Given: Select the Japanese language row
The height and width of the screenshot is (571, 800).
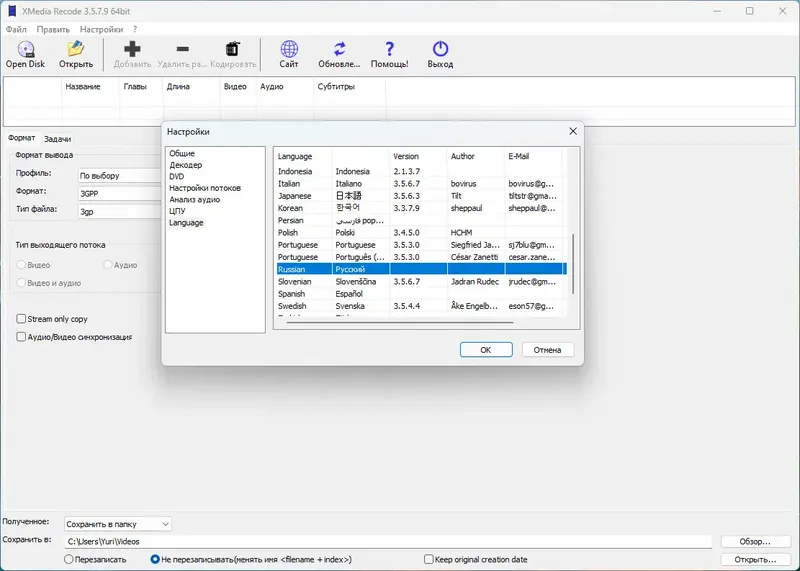Looking at the screenshot, I should [421, 196].
